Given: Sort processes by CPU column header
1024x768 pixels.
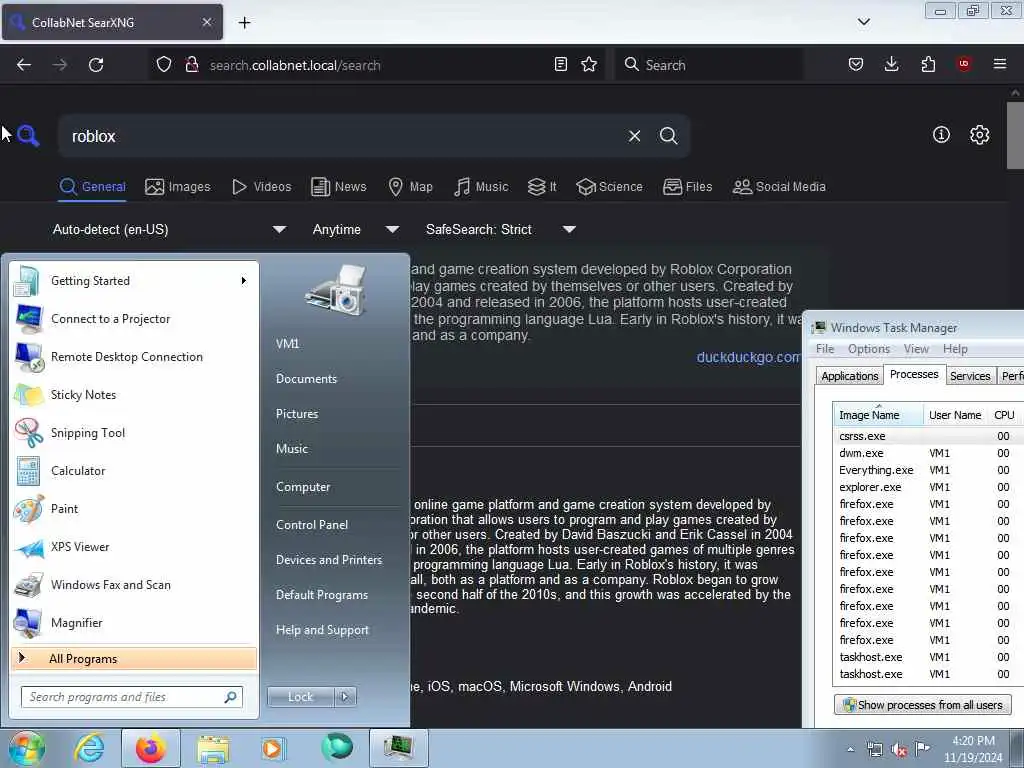Looking at the screenshot, I should [1004, 415].
